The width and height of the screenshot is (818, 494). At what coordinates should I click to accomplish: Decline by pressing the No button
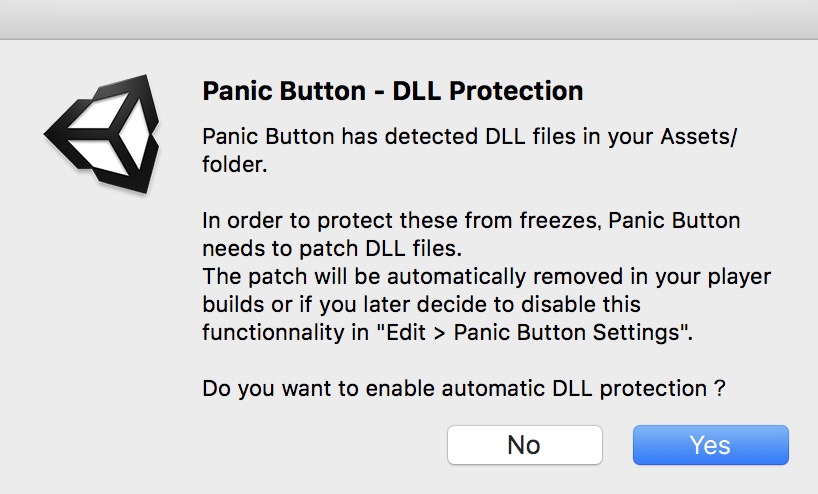coord(524,445)
